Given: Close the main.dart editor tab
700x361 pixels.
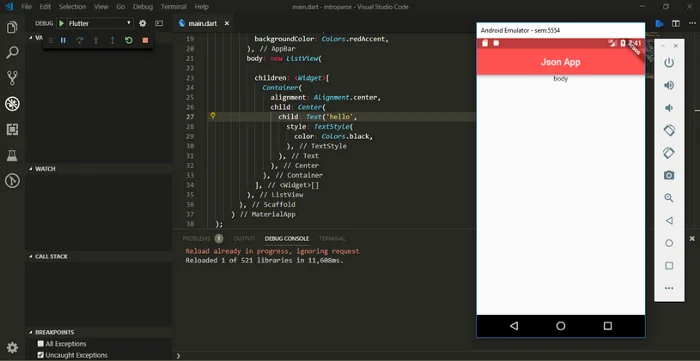Looking at the screenshot, I should [227, 23].
